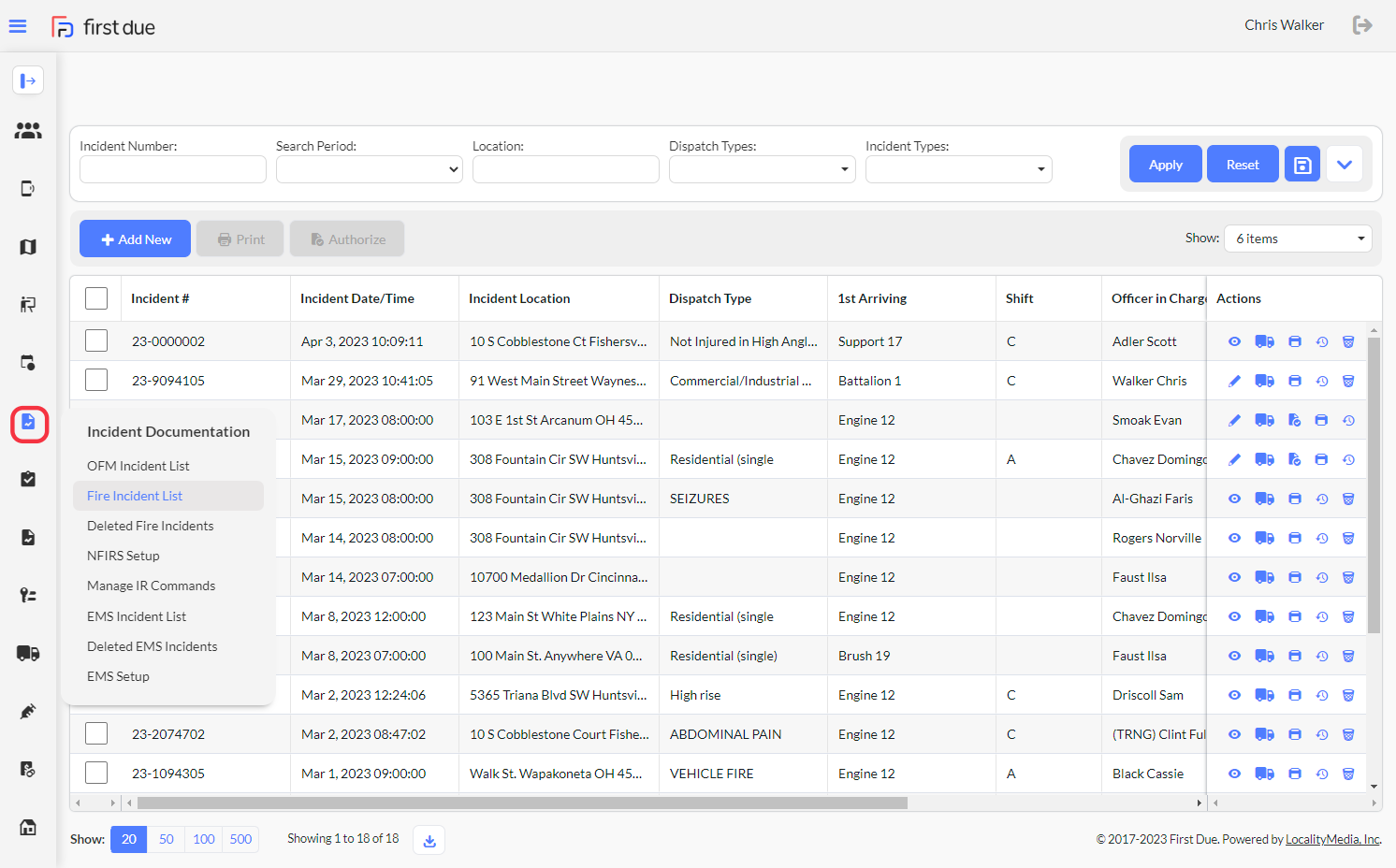
Task: Click the Apply filter button
Action: 1166,165
